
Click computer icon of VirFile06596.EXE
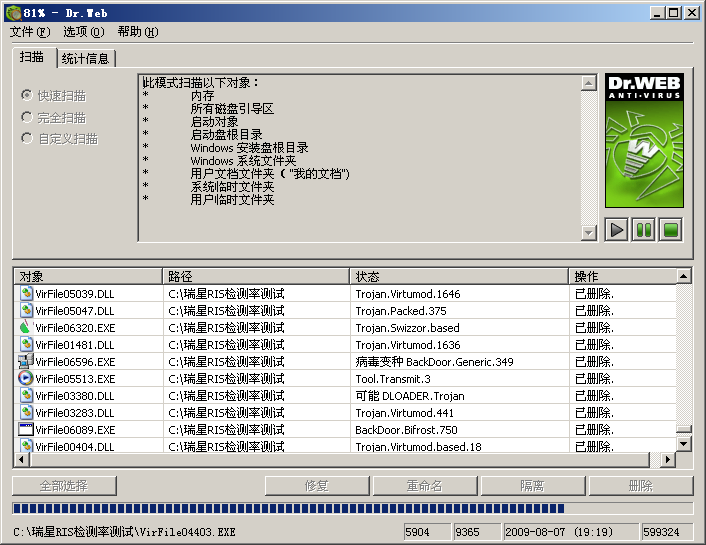point(26,362)
